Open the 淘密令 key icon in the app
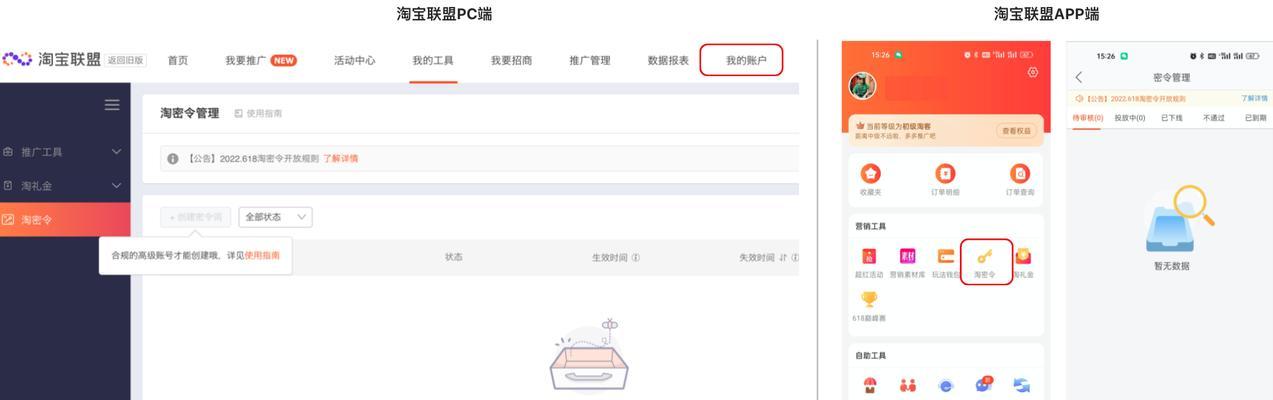The height and width of the screenshot is (400, 1273). point(985,256)
